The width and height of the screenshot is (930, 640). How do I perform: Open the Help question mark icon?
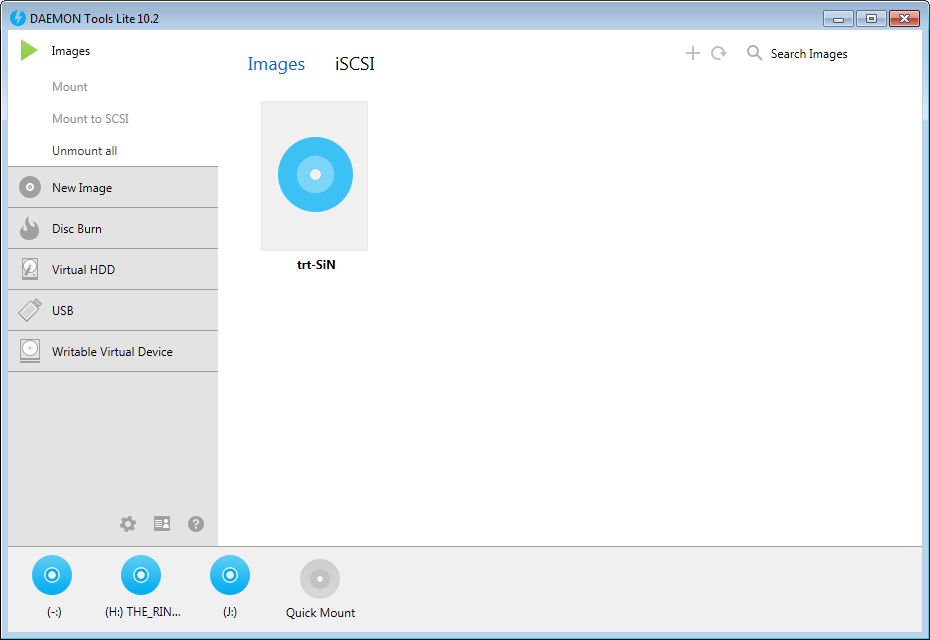(196, 523)
